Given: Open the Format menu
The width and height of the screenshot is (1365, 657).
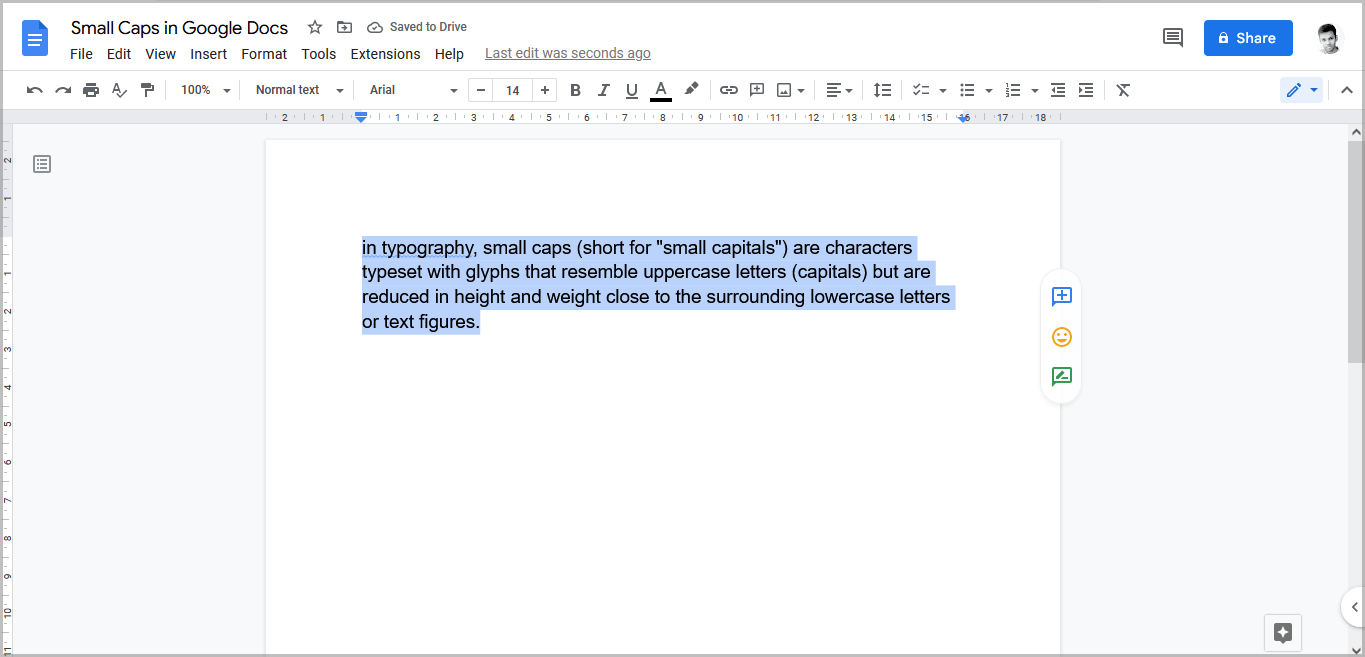Looking at the screenshot, I should click(263, 53).
